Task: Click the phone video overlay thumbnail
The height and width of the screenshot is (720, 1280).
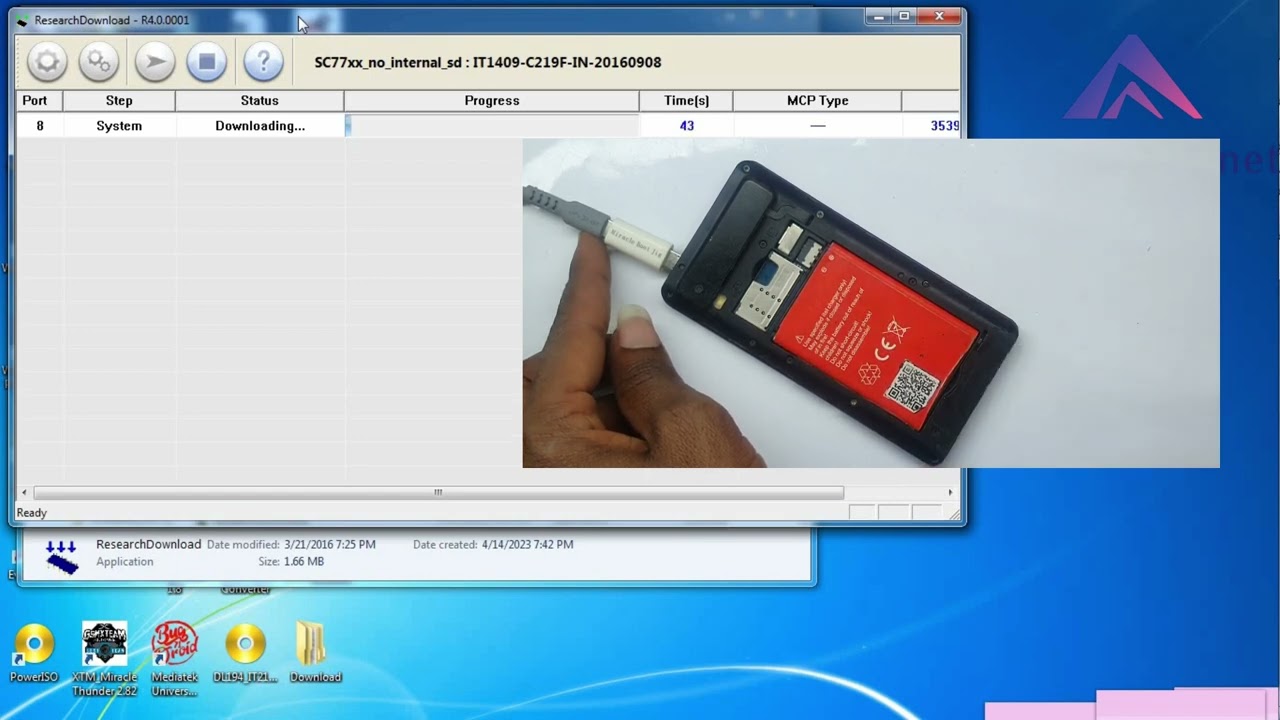Action: pyautogui.click(x=870, y=303)
